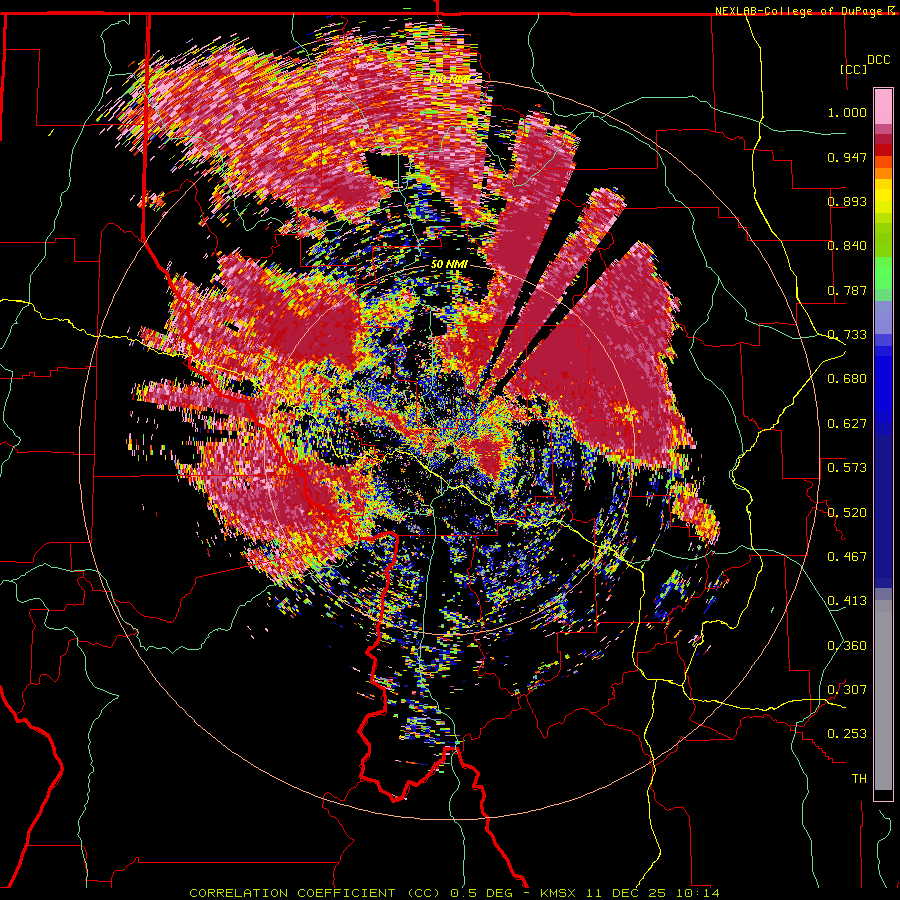Click the CORRELATION COEFFICIENT (CC) caption text
The height and width of the screenshot is (900, 900).
click(315, 893)
